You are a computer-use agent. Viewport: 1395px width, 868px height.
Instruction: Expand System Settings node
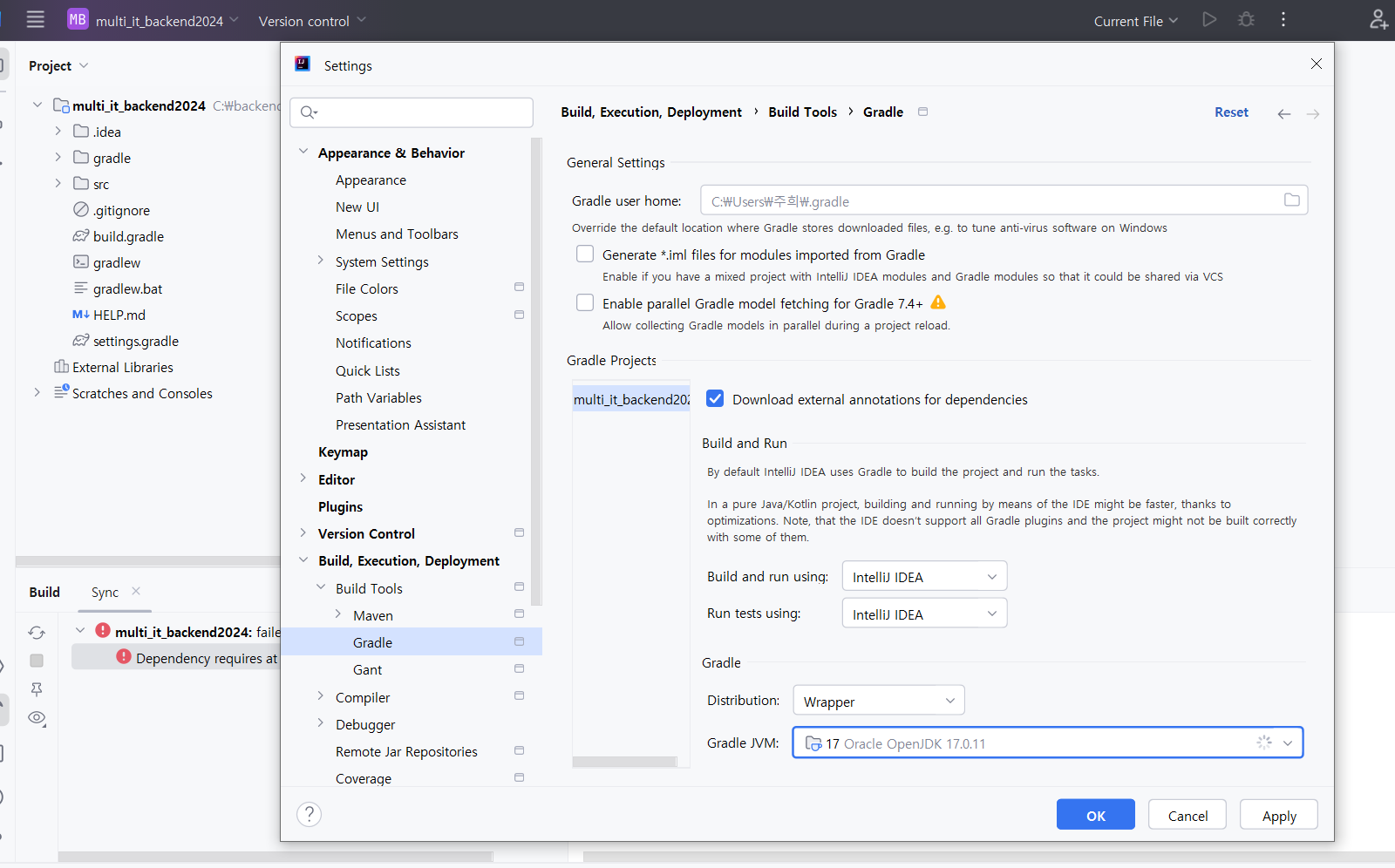click(321, 261)
